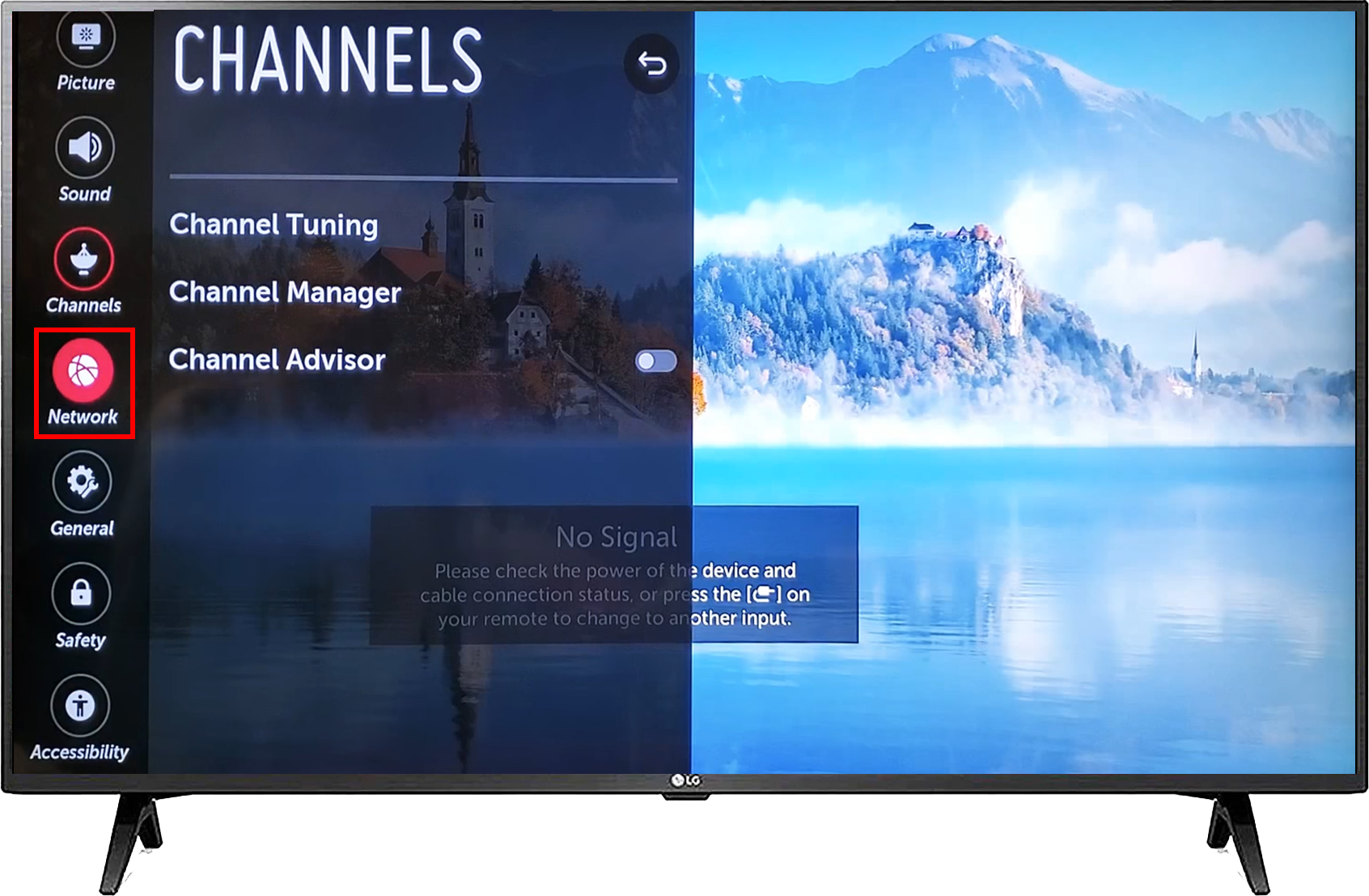Go back using the return arrow icon
Screen dimensions: 1369x896
tap(651, 63)
